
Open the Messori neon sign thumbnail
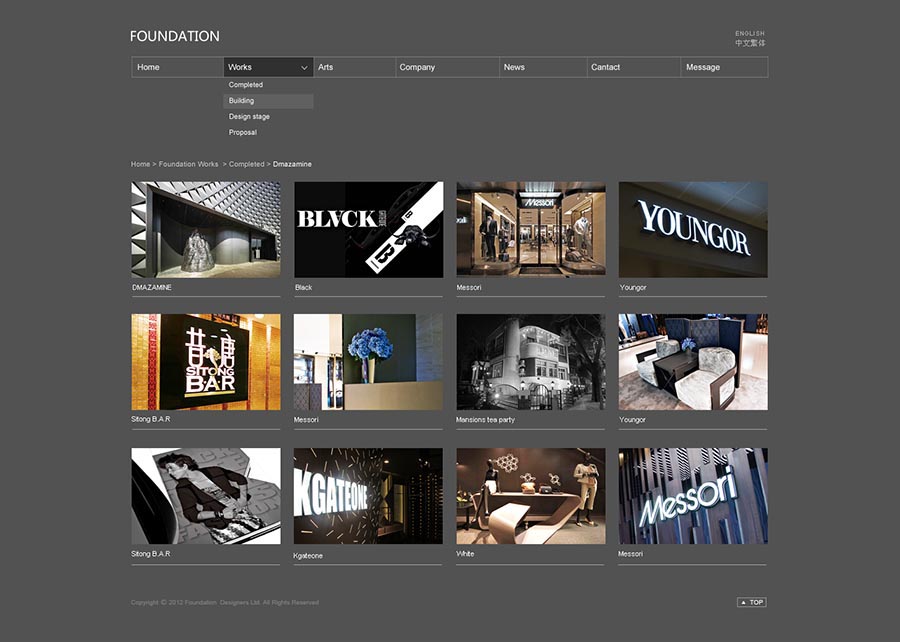coord(693,496)
